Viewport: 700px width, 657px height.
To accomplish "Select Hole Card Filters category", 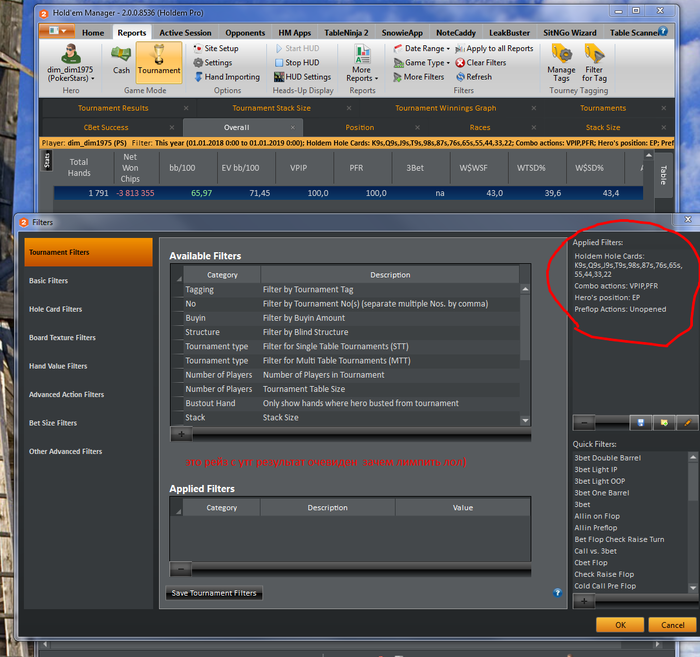I will click(x=88, y=309).
